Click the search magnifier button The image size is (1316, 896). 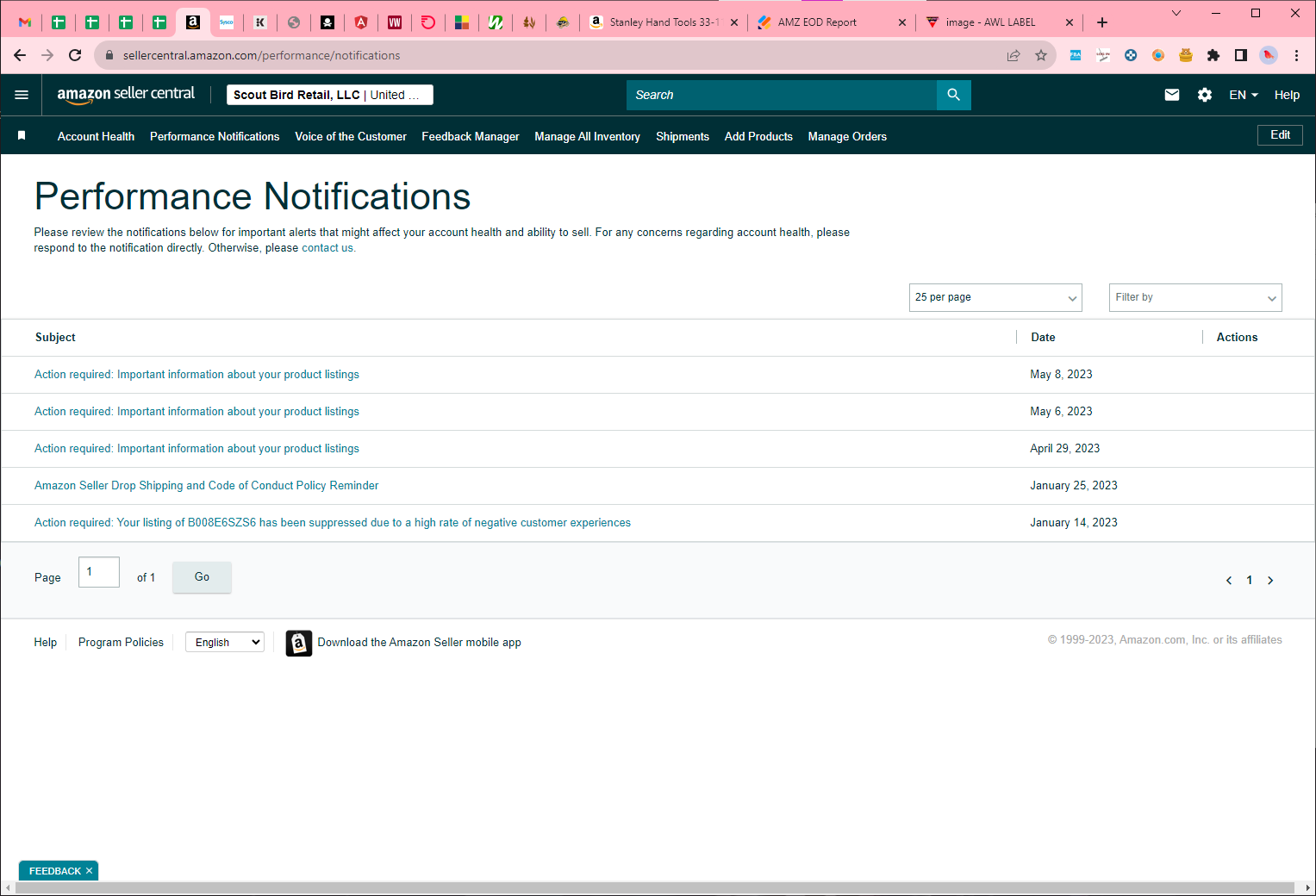coord(953,95)
